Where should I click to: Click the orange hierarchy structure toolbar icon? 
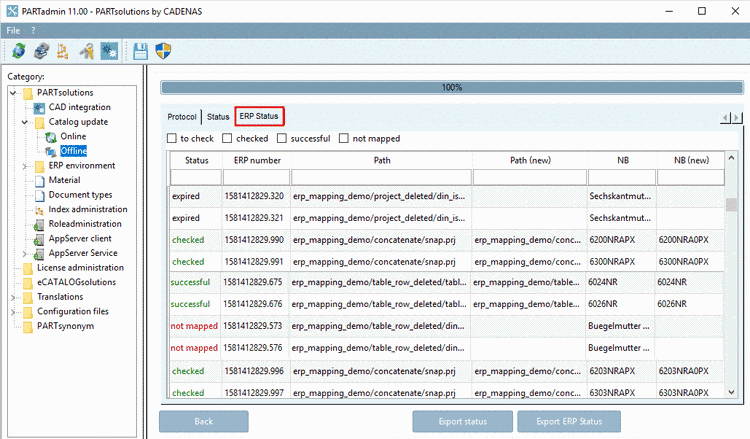pyautogui.click(x=63, y=51)
